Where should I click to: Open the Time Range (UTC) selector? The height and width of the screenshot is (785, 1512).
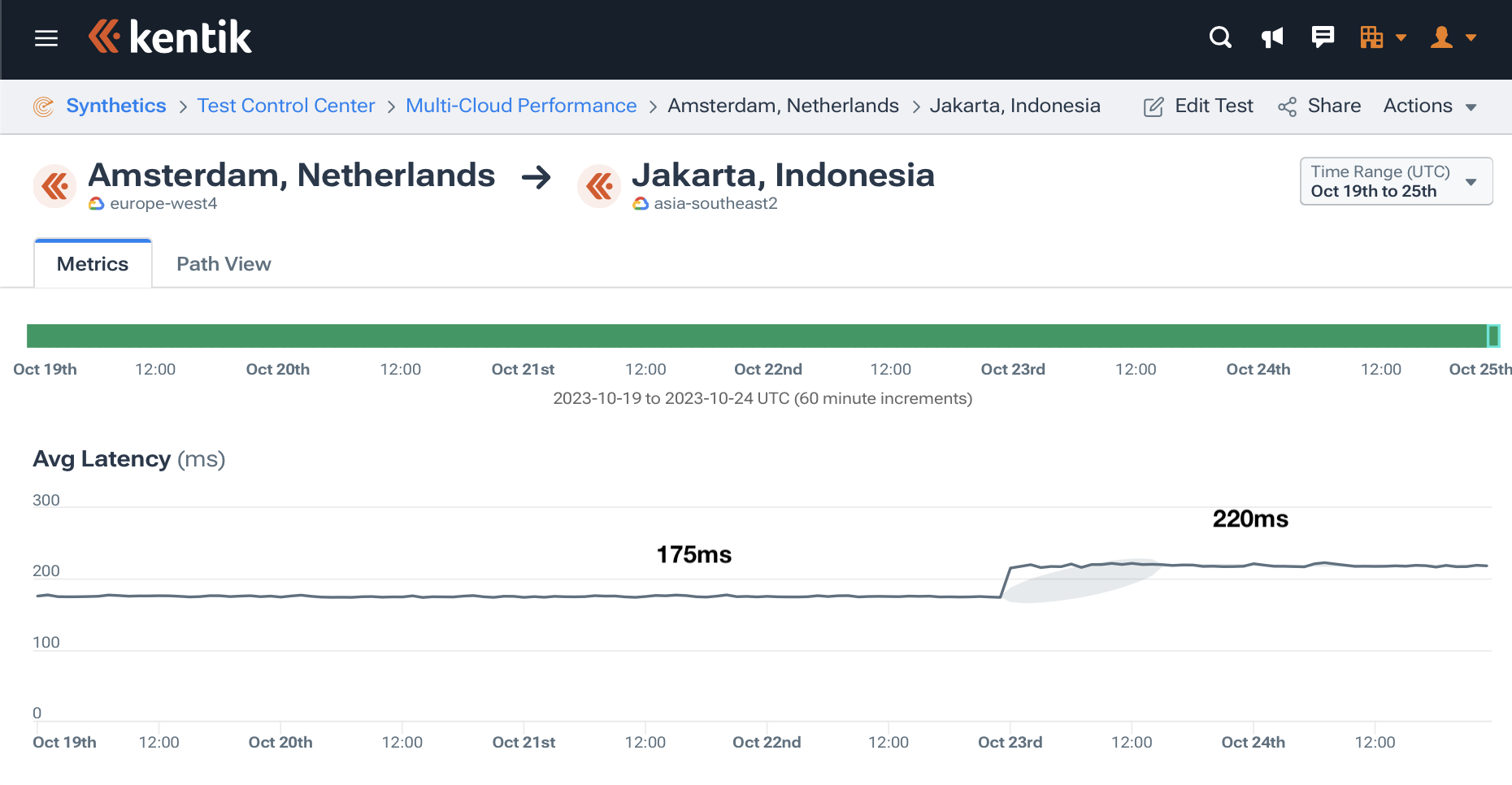tap(1396, 181)
